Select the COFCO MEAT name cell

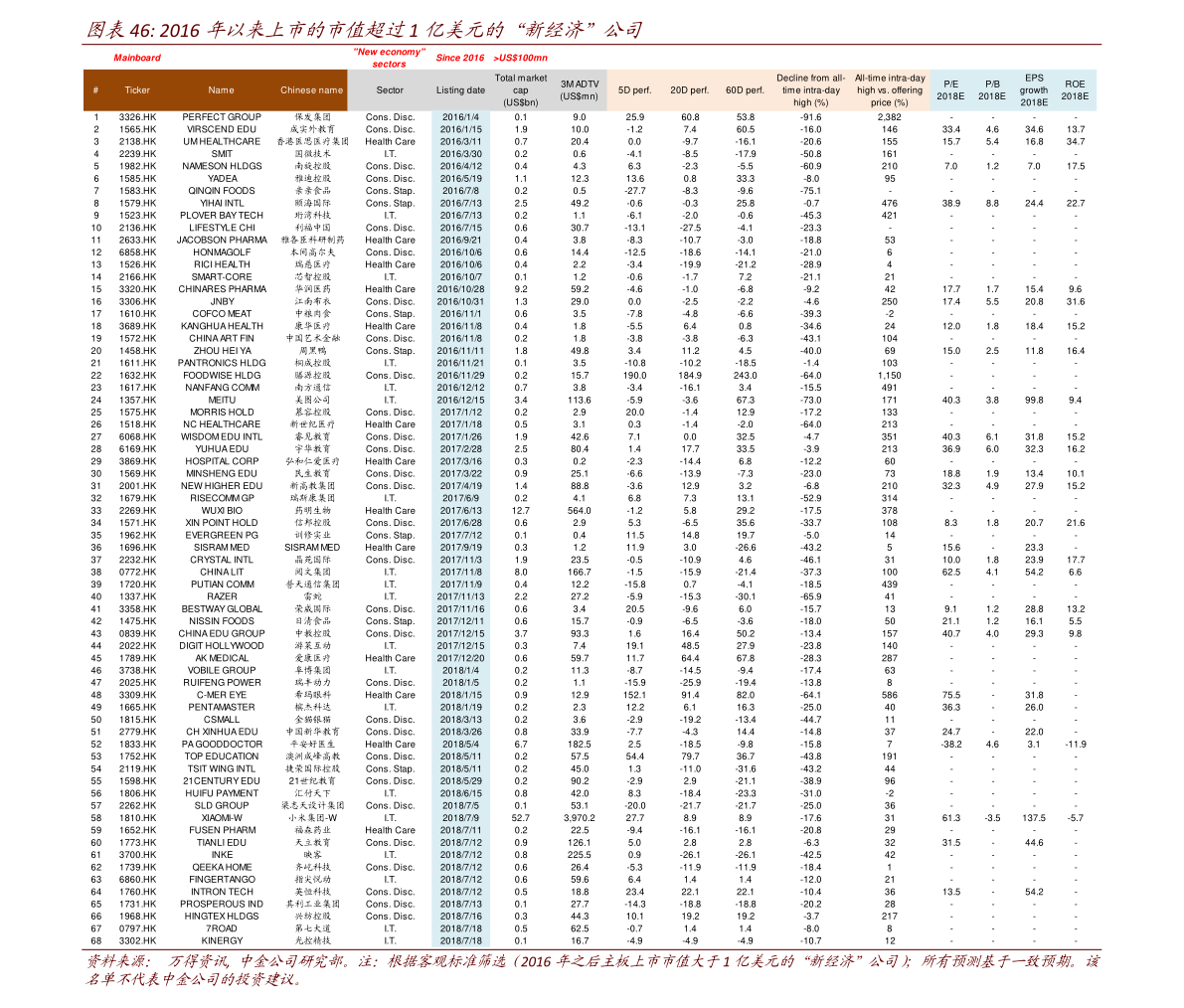tap(222, 314)
